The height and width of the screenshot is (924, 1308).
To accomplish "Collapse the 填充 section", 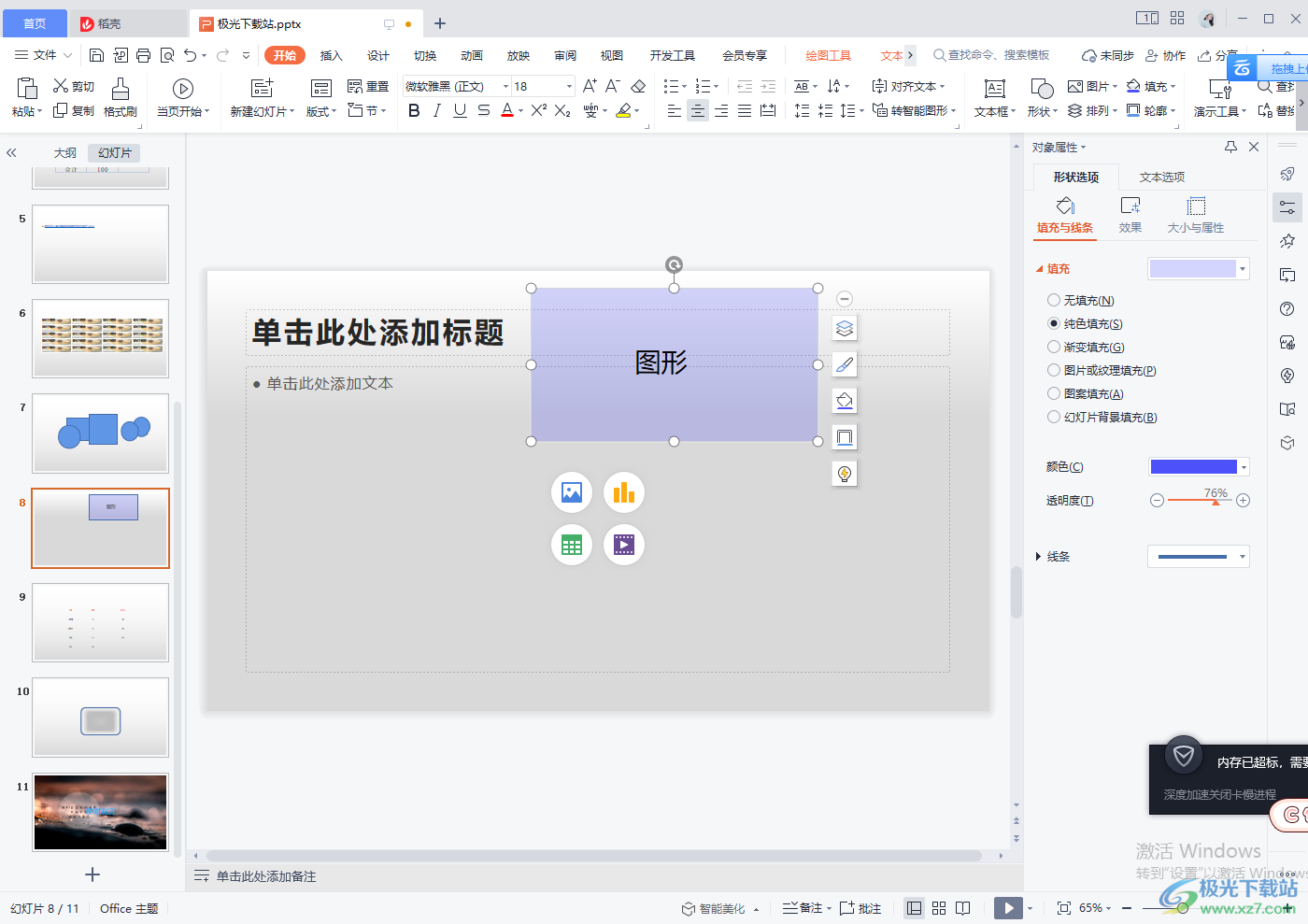I will point(1039,269).
